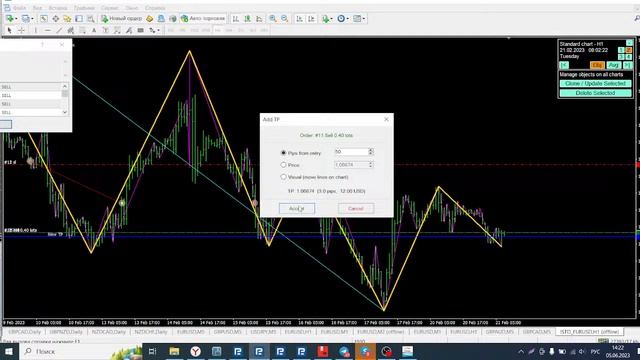The height and width of the screenshot is (360, 640).
Task: Zoom in on the chart
Action: click(x=273, y=18)
